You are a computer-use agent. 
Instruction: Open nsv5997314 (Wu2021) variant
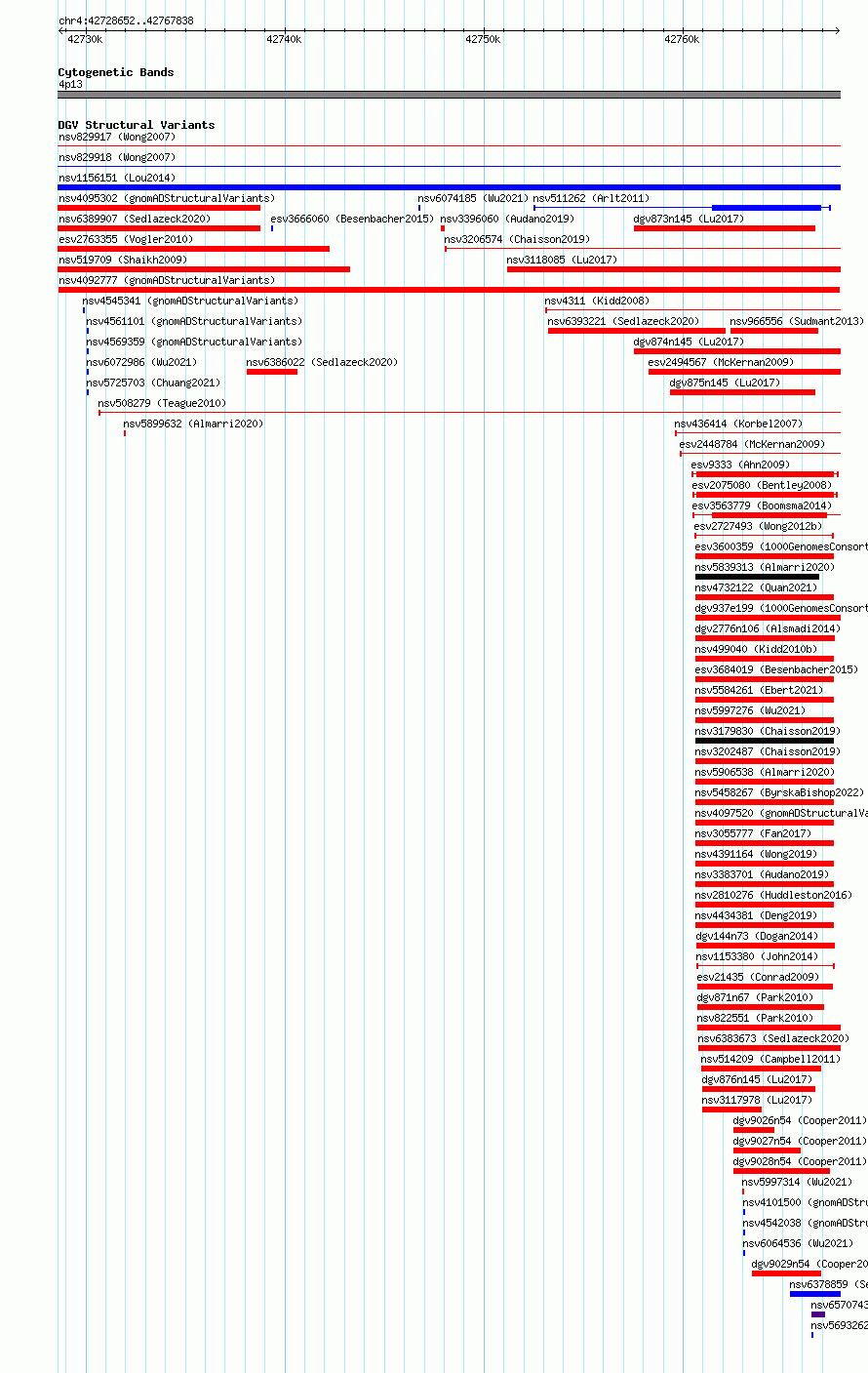point(797,1182)
